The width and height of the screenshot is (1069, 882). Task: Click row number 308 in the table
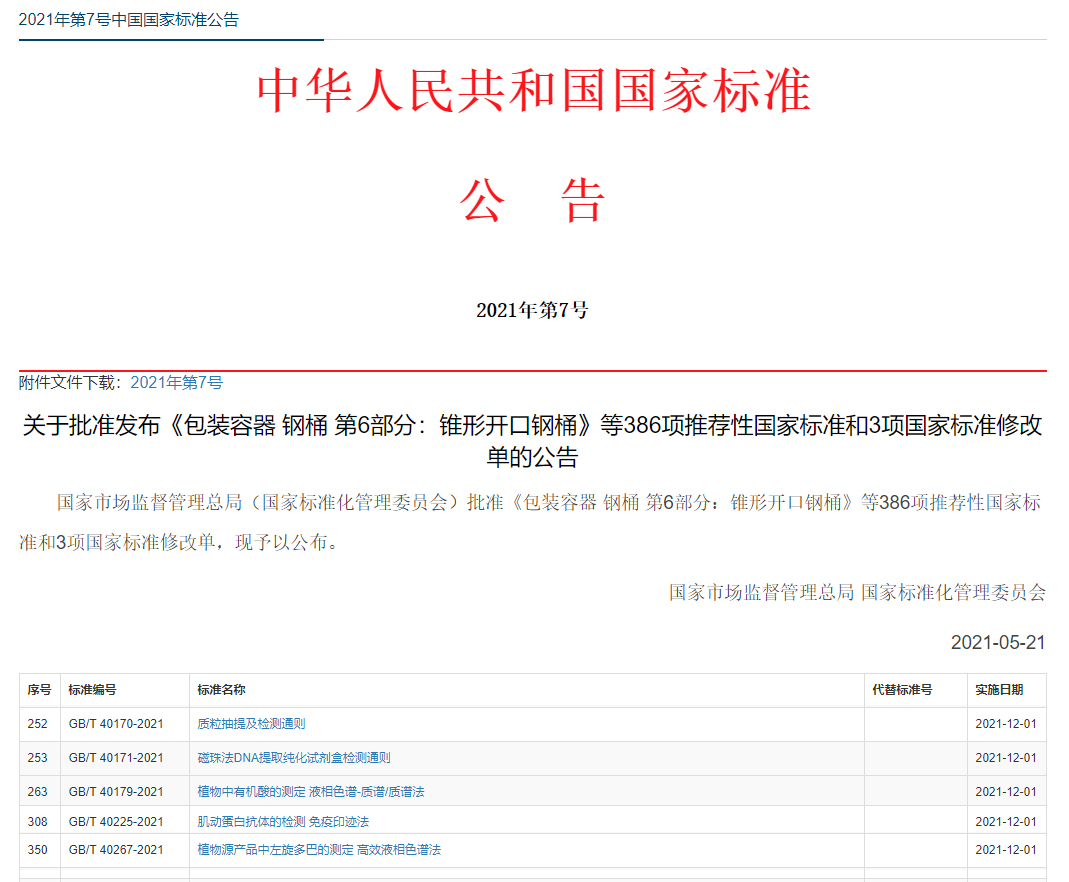(x=38, y=822)
